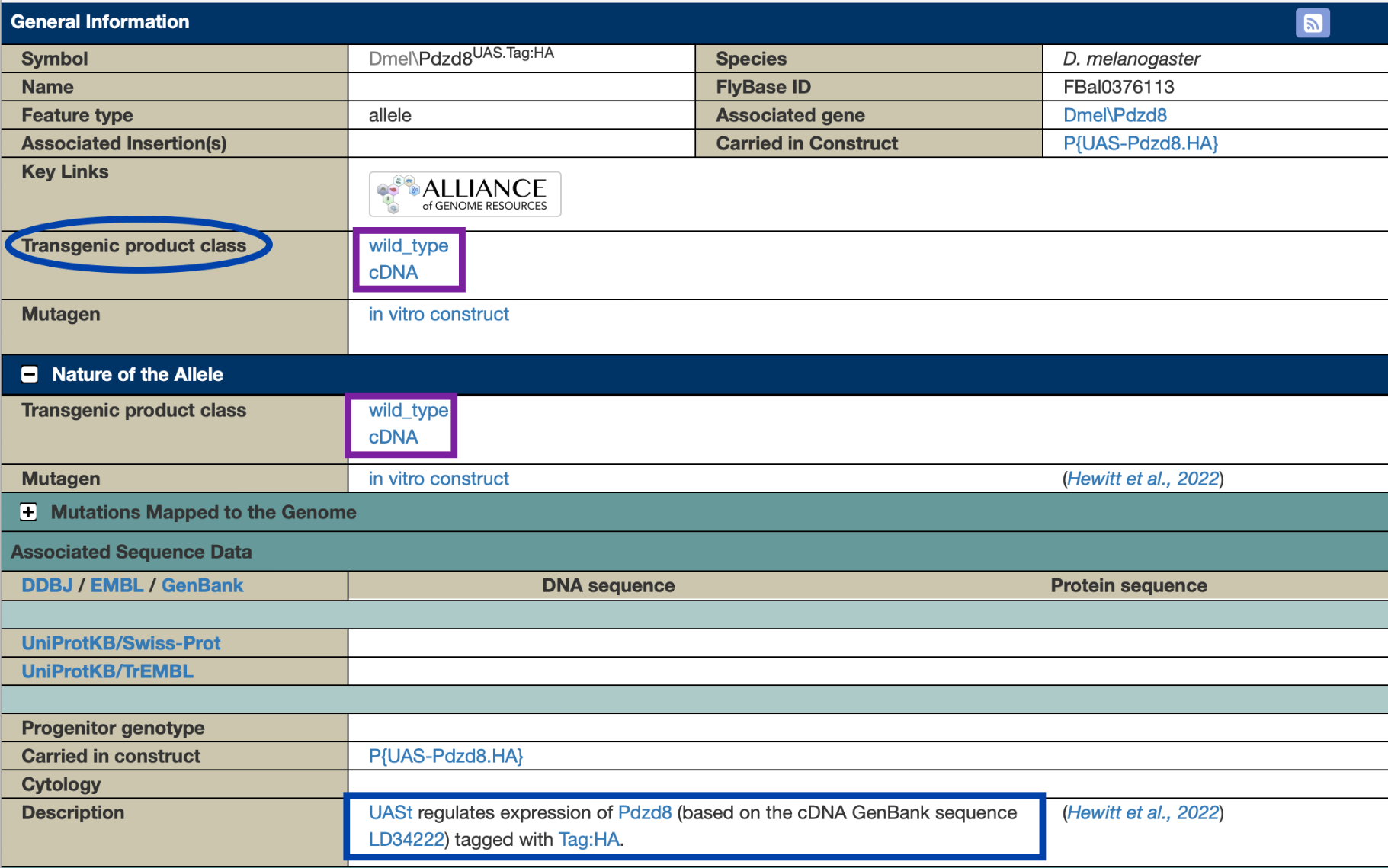Open the LD34222 cDNA sequence link
This screenshot has width=1388, height=868.
[406, 839]
